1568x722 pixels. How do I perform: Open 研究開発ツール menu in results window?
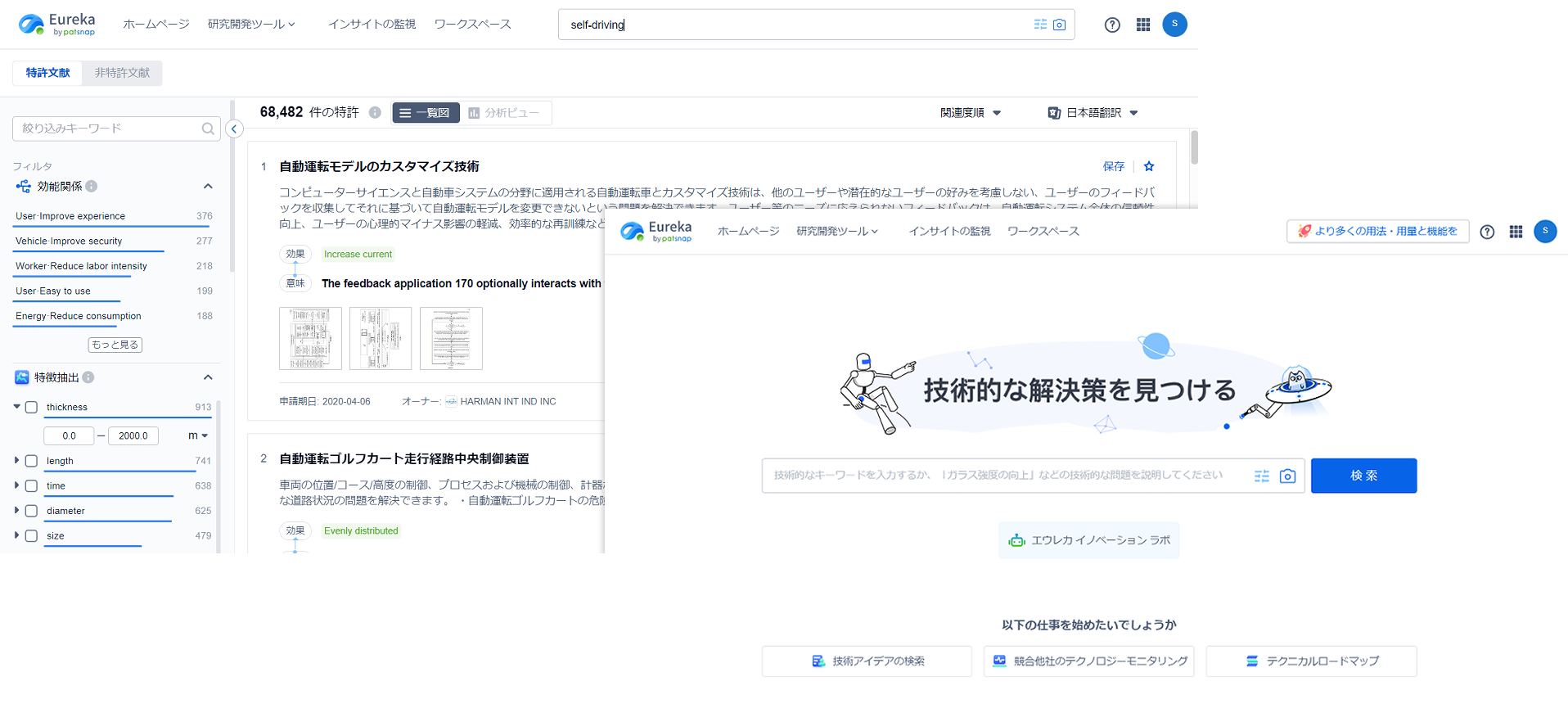(251, 25)
